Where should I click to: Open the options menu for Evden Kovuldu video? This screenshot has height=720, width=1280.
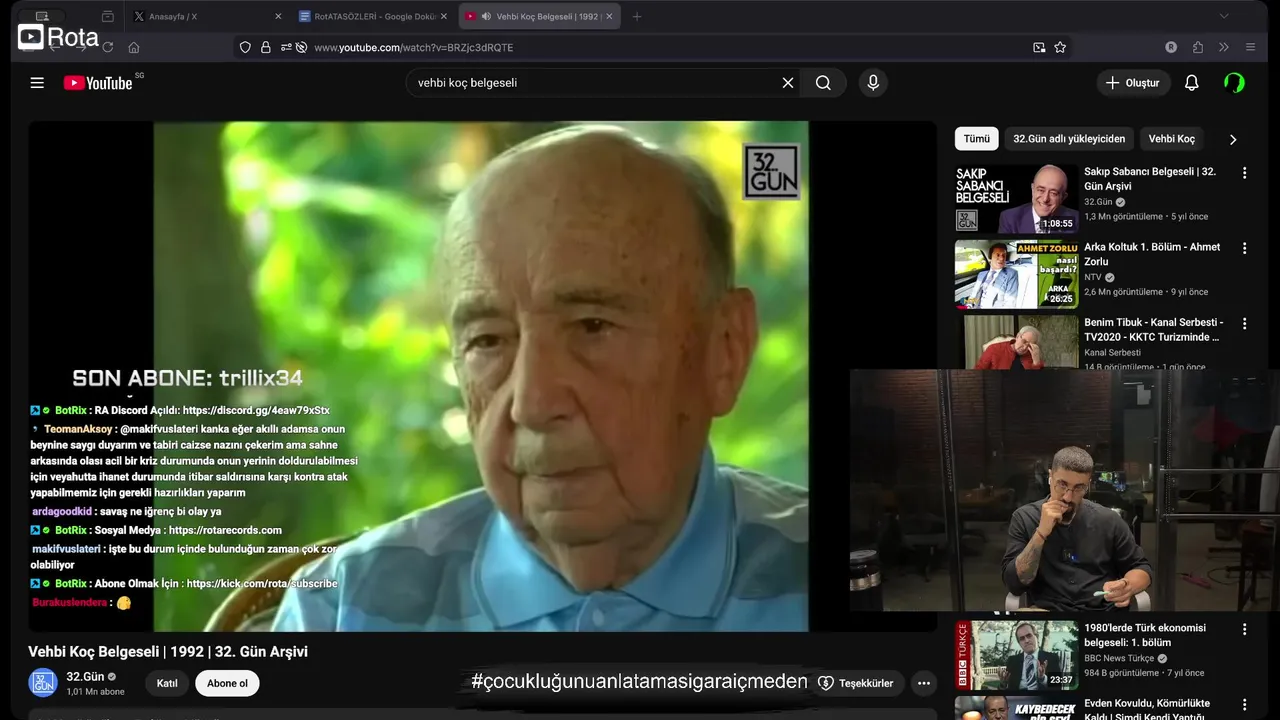coord(1245,705)
